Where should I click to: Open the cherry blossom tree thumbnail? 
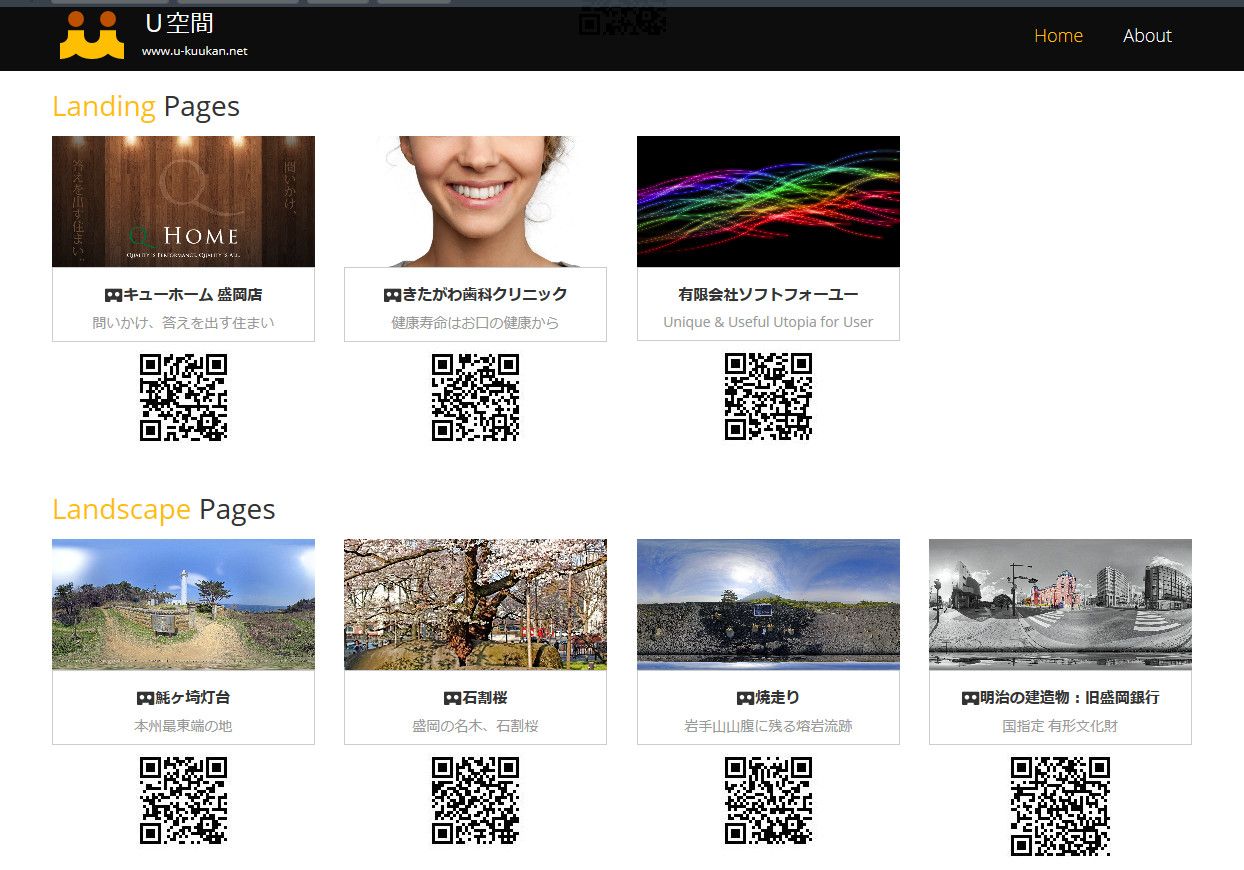point(475,604)
